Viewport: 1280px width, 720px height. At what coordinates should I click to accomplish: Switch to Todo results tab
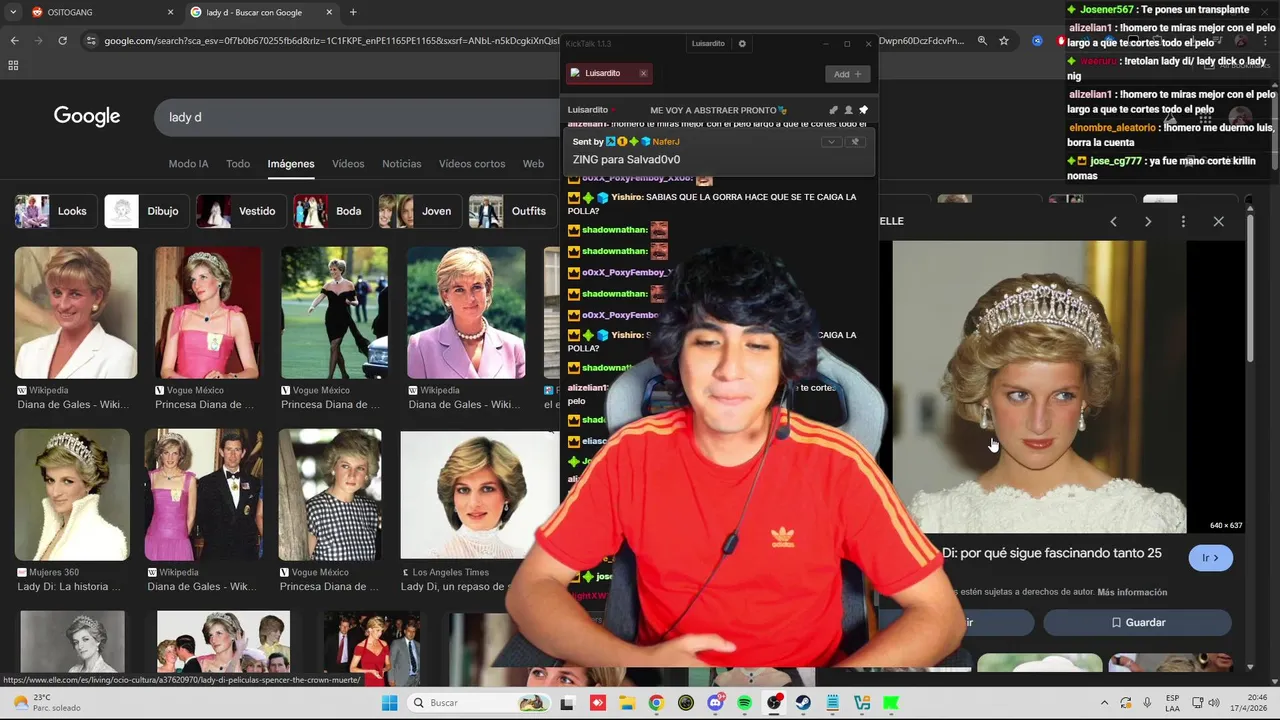pos(238,164)
